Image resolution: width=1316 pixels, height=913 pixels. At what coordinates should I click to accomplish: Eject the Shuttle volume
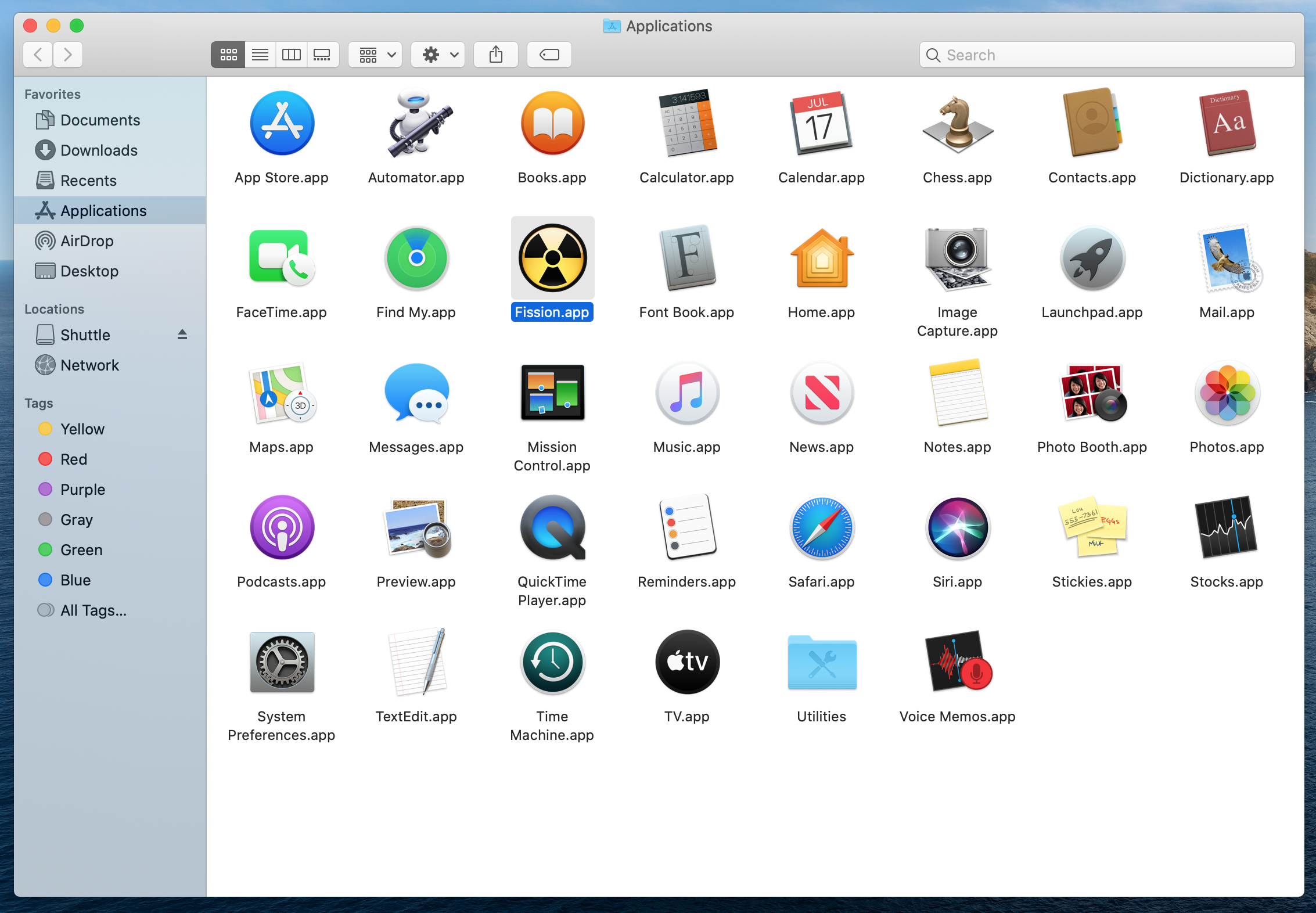point(182,335)
